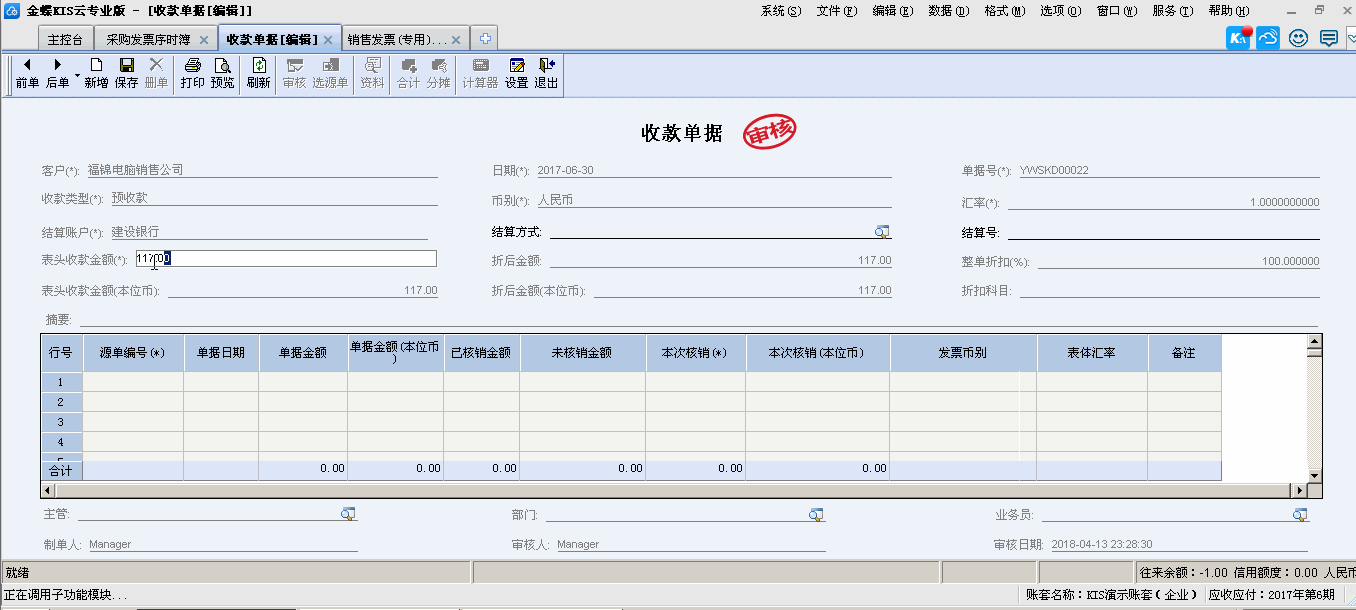Refresh the voucher with 刷新 icon
This screenshot has width=1356, height=610.
258,73
